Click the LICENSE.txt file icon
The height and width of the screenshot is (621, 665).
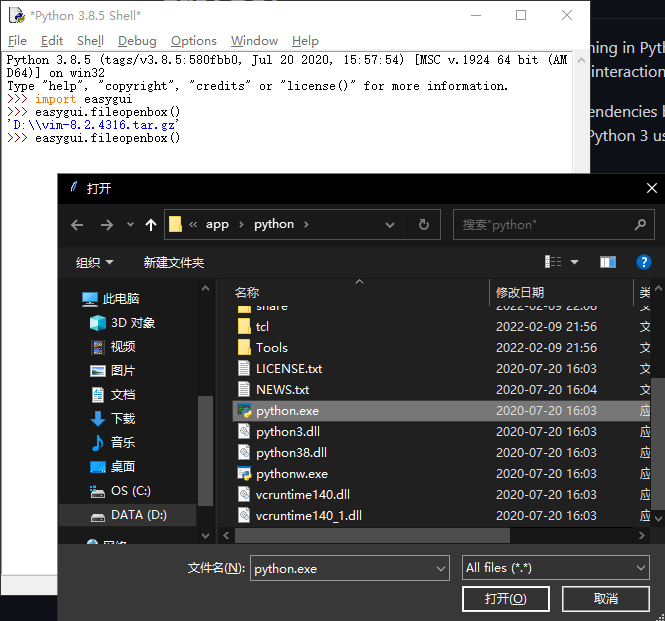[x=244, y=368]
